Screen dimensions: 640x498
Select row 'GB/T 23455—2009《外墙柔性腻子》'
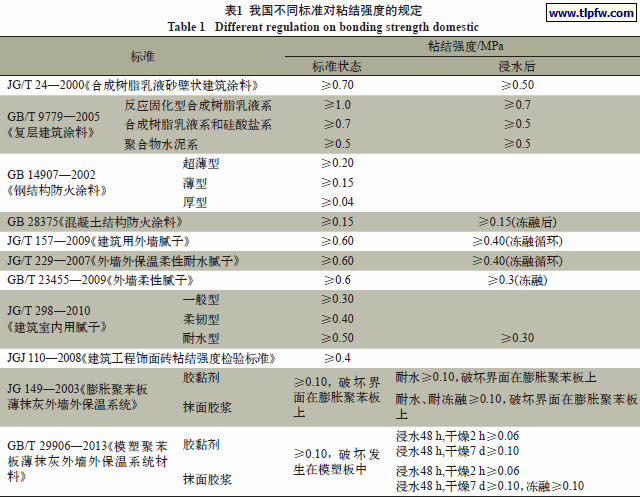(320, 280)
